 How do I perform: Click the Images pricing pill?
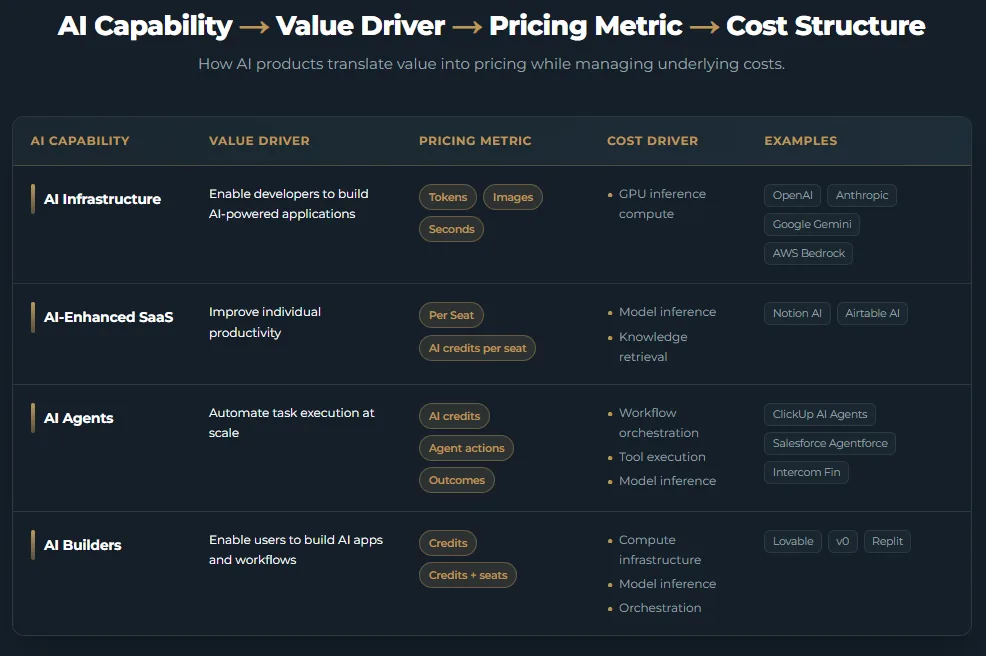coord(512,197)
